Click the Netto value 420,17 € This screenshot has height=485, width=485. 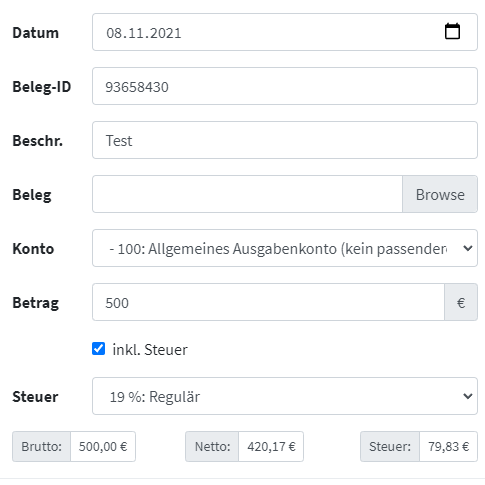coord(271,446)
